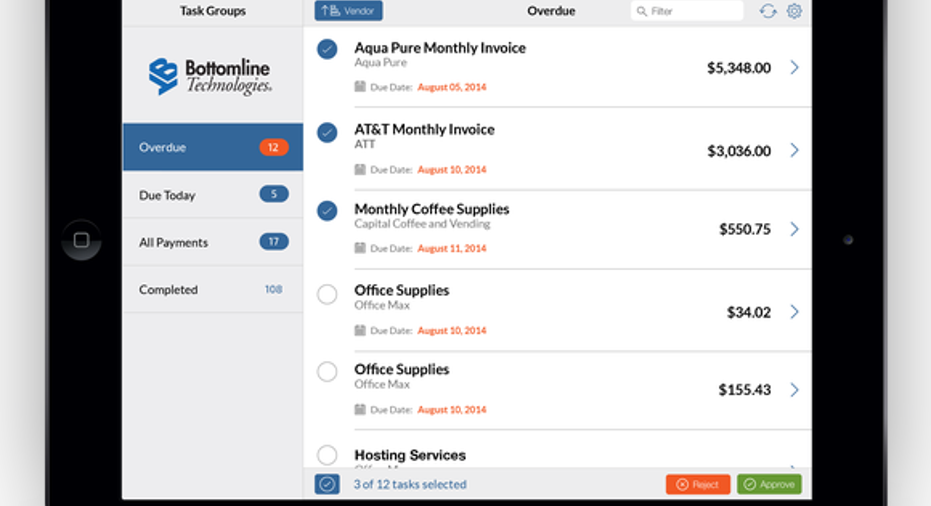Screen dimensions: 931x506
Task: Toggle select-all tasks checkbox in bottom bar
Action: 327,484
